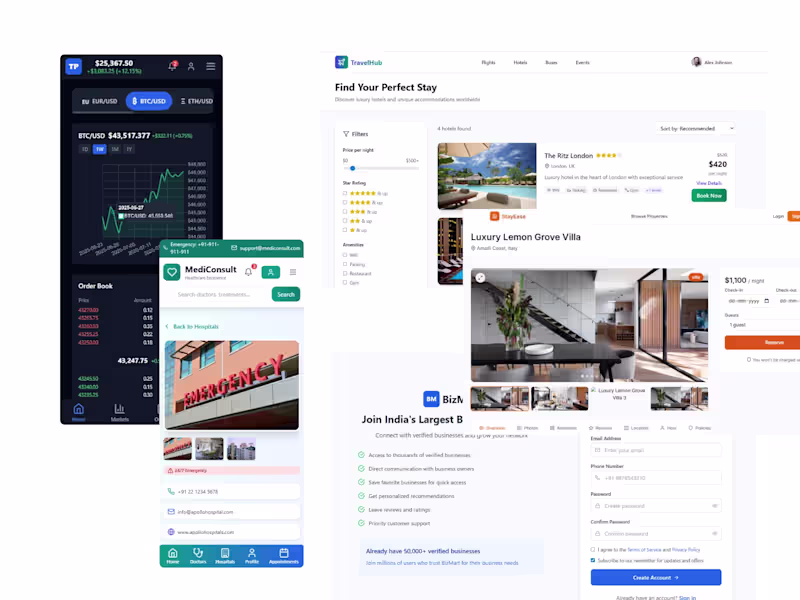Click MediConsult heart logo
Viewport: 800px width, 600px height.
172,272
